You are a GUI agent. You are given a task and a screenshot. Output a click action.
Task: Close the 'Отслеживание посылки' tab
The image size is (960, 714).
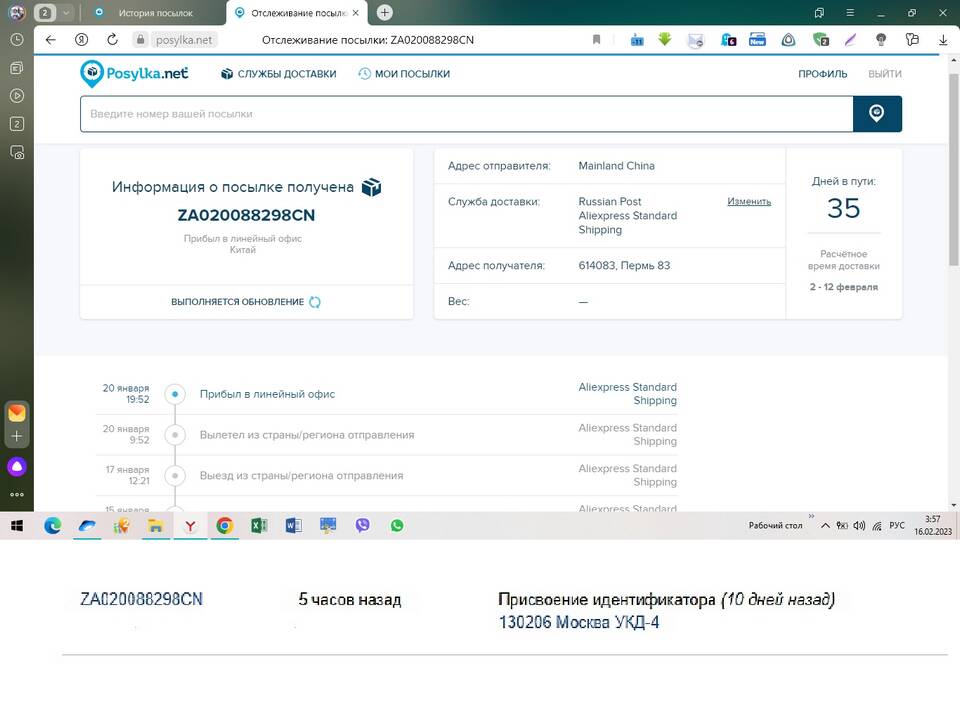coord(356,13)
